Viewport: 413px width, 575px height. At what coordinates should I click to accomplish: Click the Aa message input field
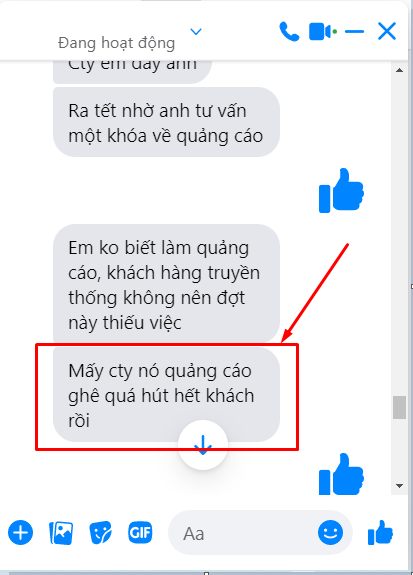coord(242,533)
